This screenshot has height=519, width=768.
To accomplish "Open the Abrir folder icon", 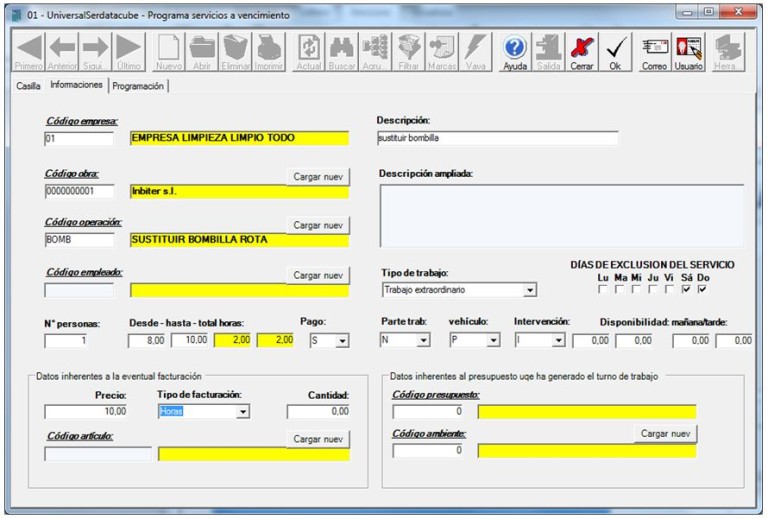I will pos(202,52).
